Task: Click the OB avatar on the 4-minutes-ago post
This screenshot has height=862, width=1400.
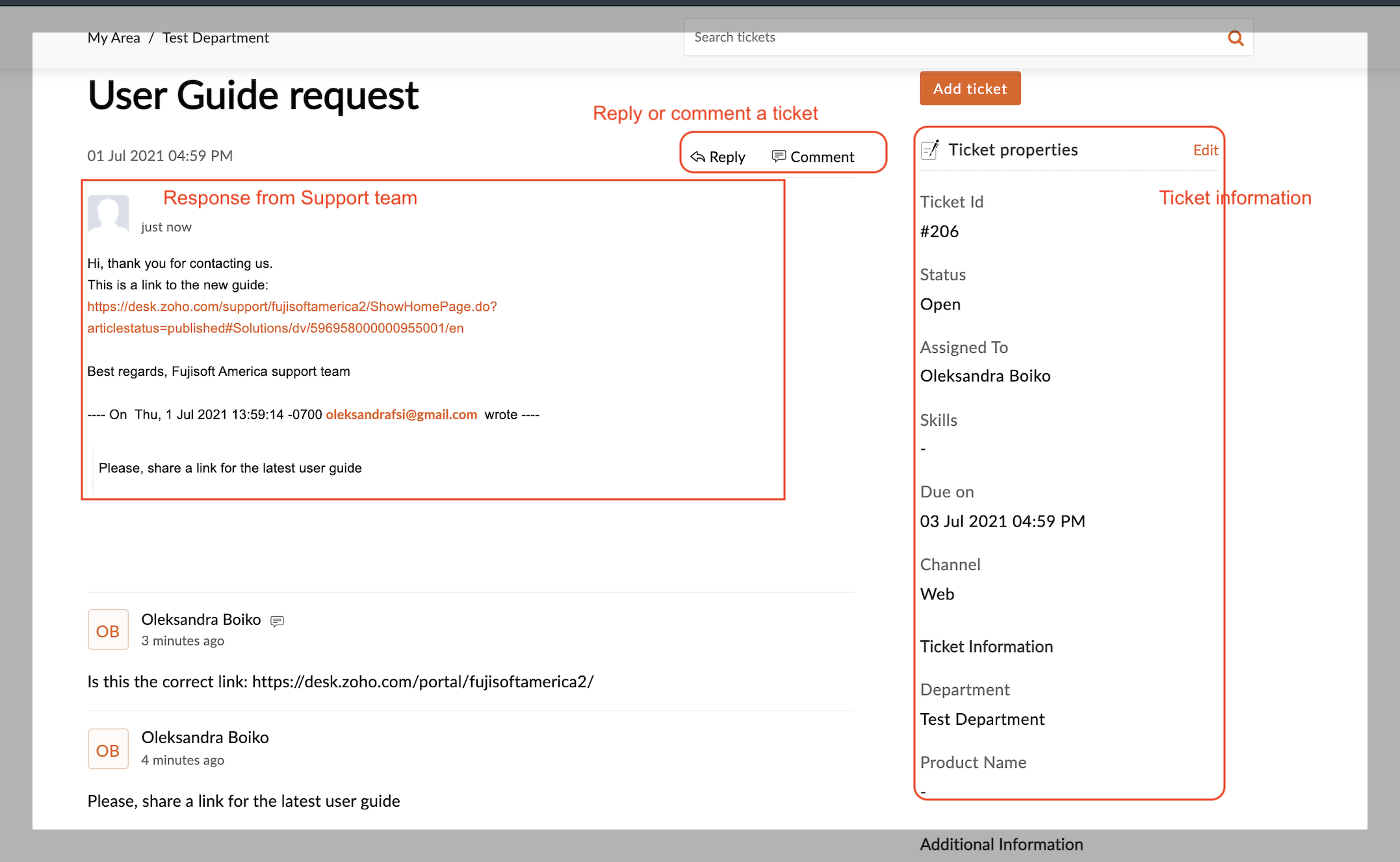Action: click(x=108, y=750)
